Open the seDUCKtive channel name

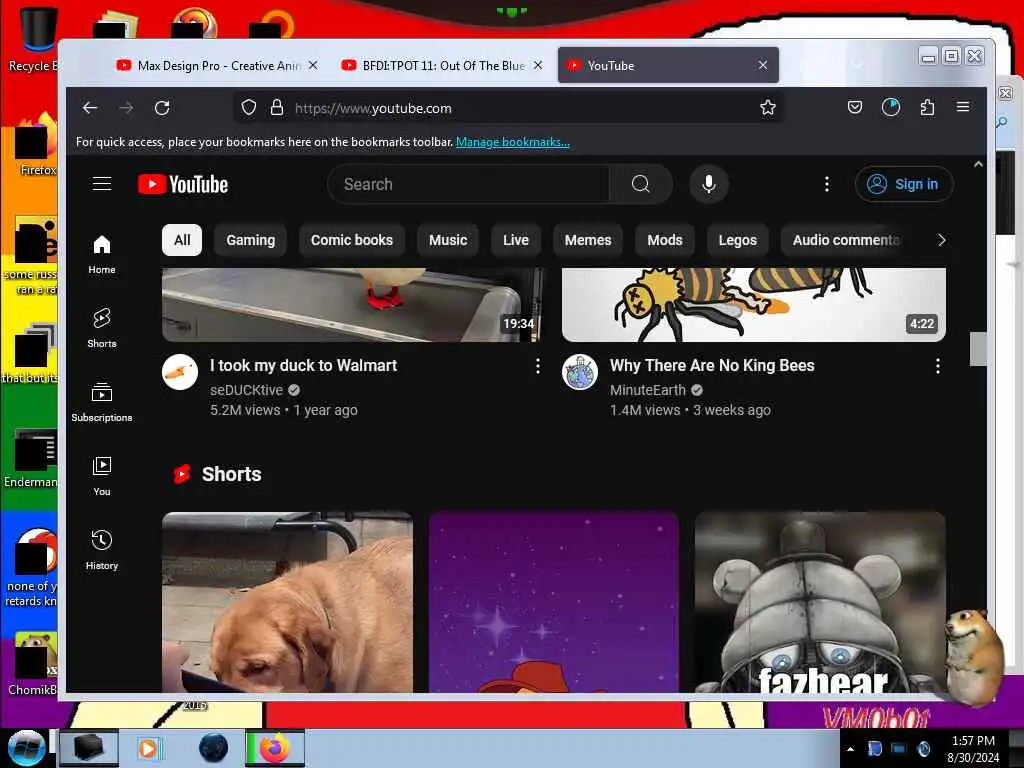click(246, 390)
